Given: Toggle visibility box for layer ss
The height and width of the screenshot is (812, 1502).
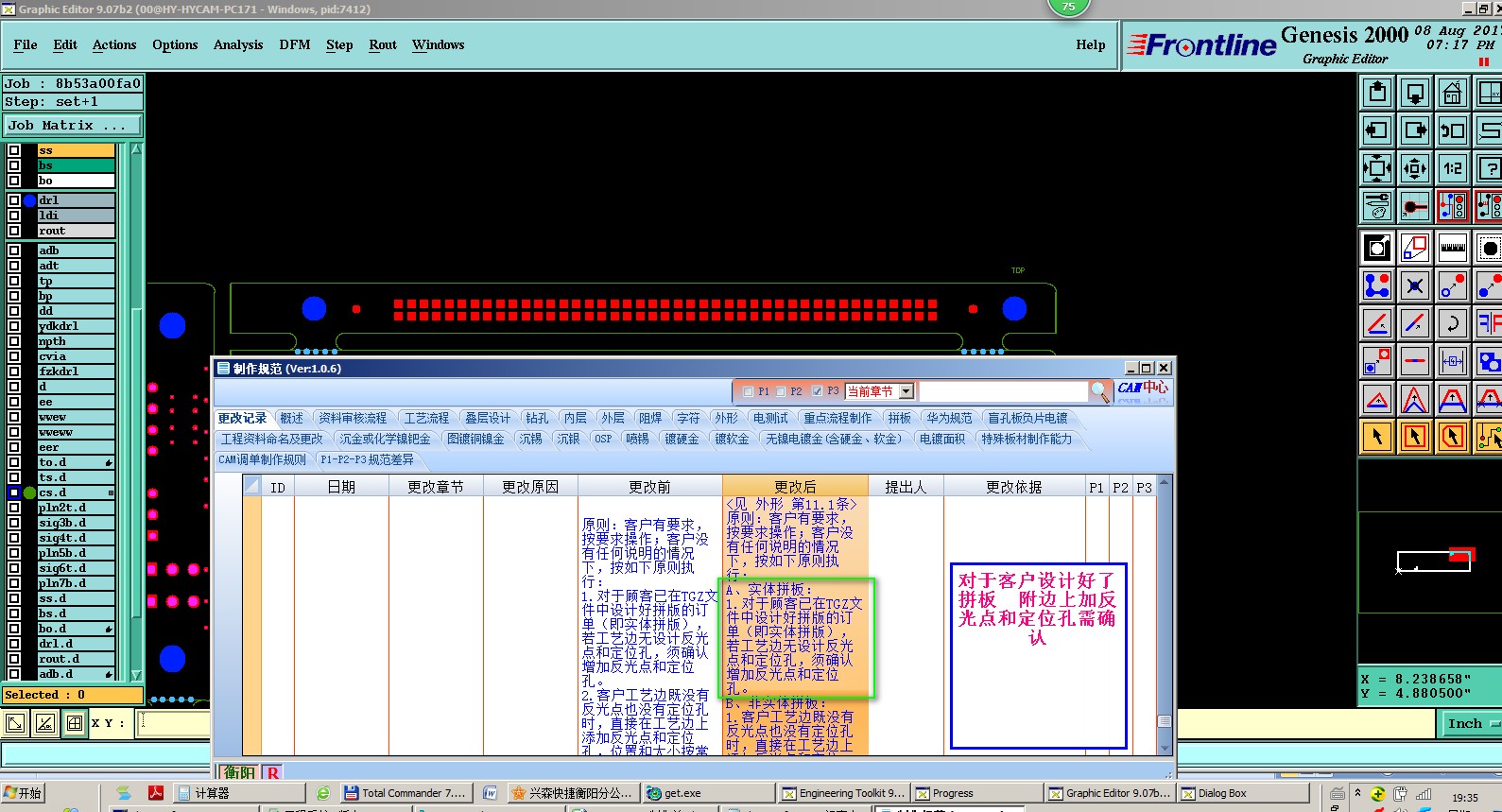Looking at the screenshot, I should point(14,150).
